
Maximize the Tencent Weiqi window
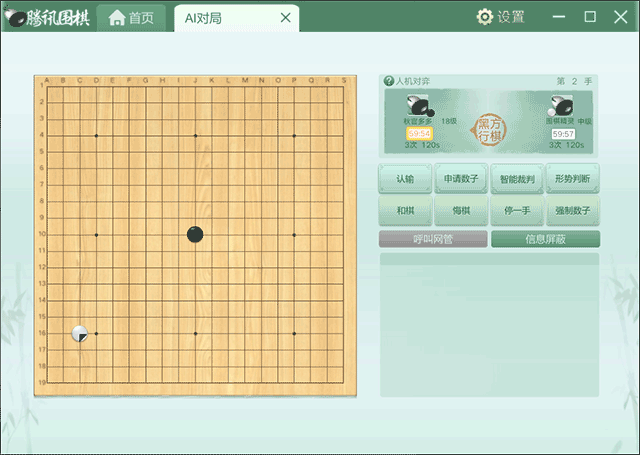click(x=590, y=17)
